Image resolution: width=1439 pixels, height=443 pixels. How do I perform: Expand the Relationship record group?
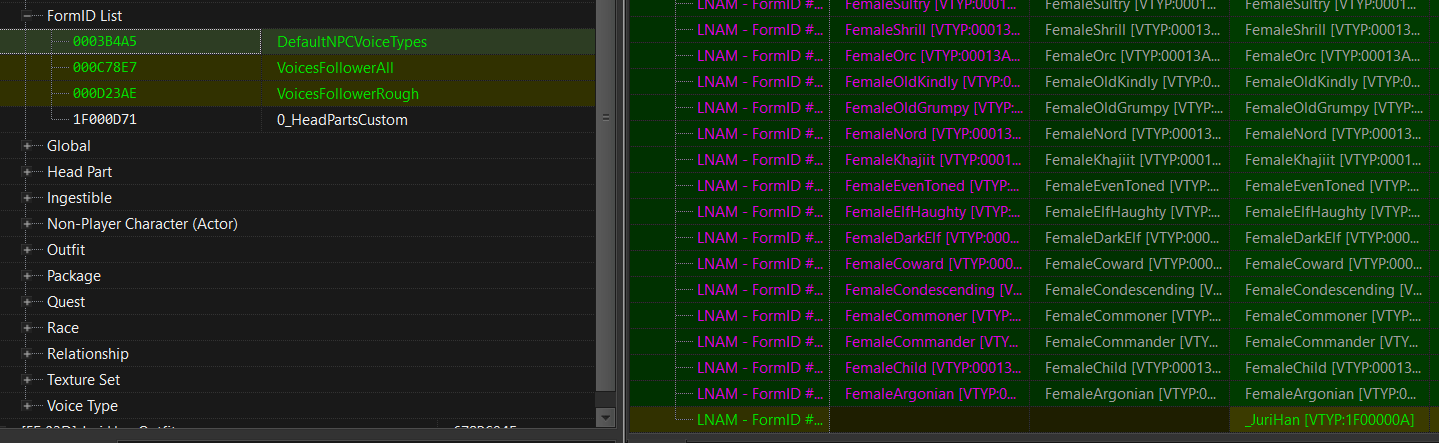[x=27, y=354]
